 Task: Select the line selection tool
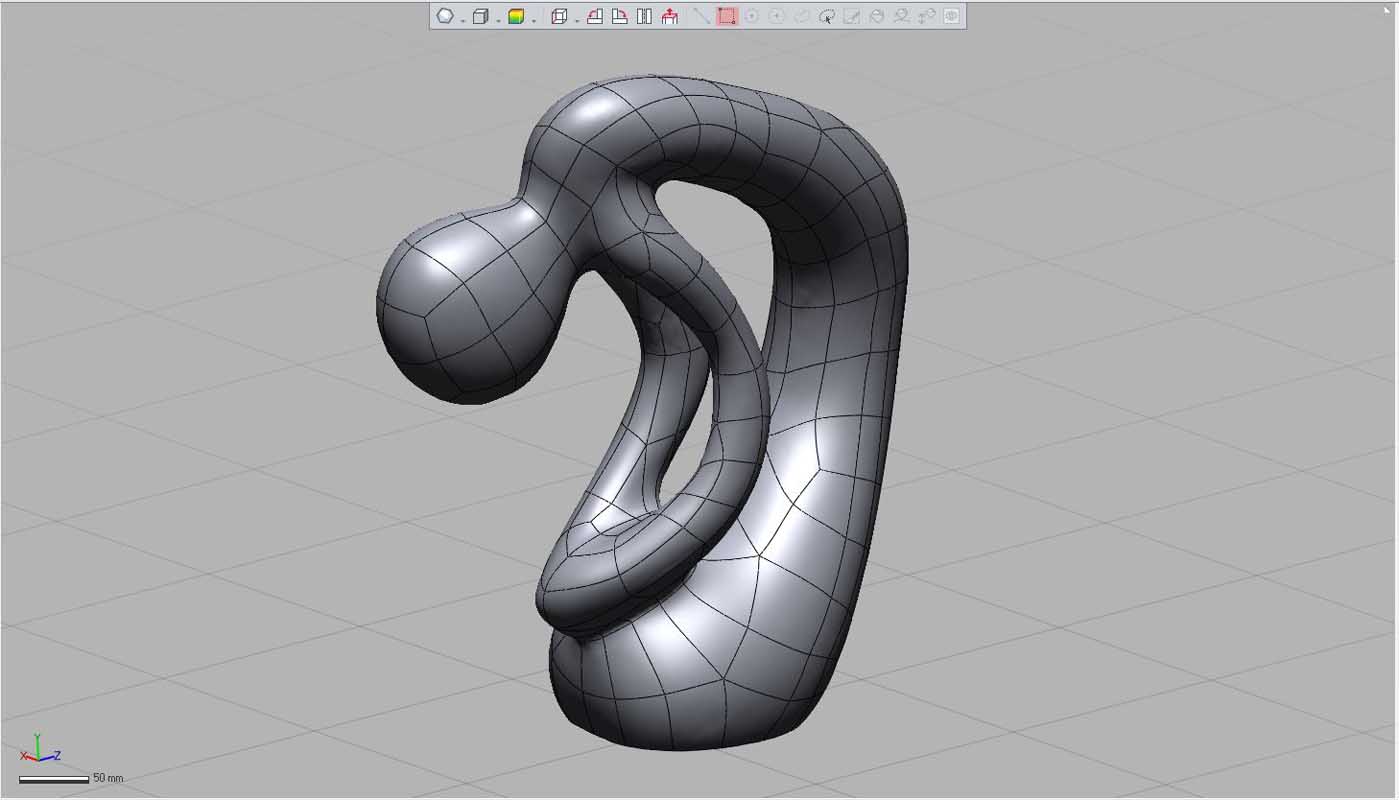click(x=701, y=16)
